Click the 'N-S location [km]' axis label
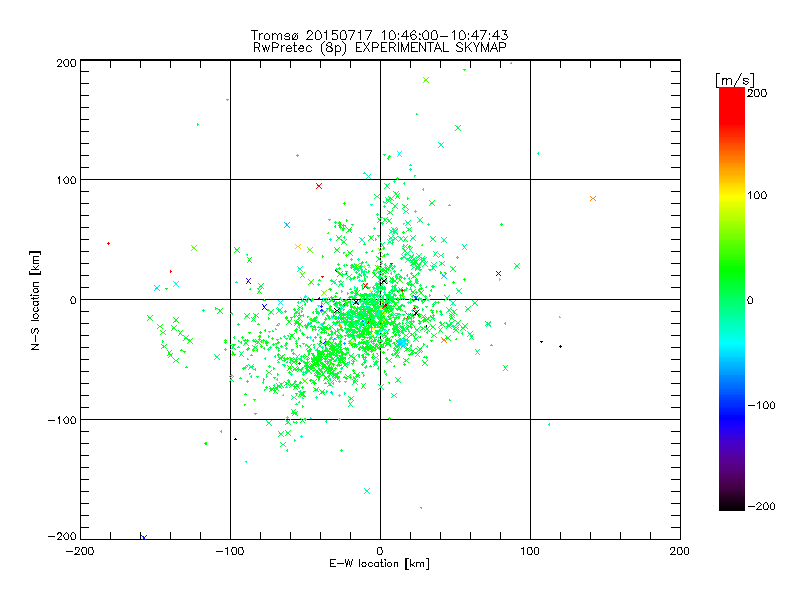Screen dimensions: 800x600 35,300
